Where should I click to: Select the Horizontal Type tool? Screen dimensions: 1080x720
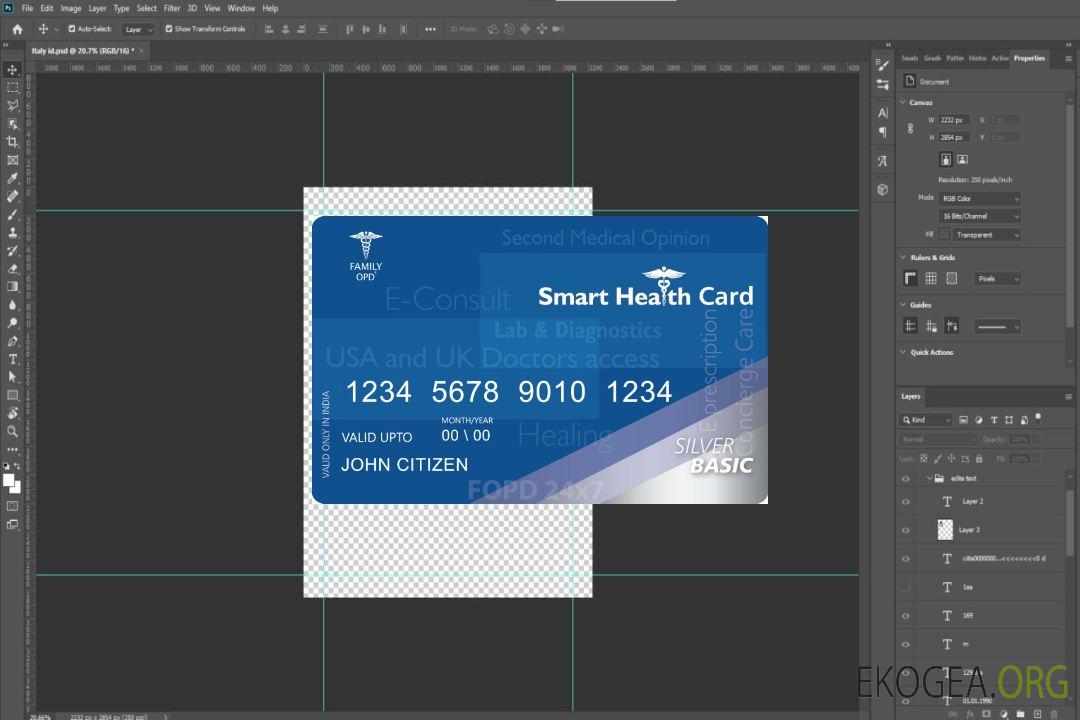click(x=13, y=359)
